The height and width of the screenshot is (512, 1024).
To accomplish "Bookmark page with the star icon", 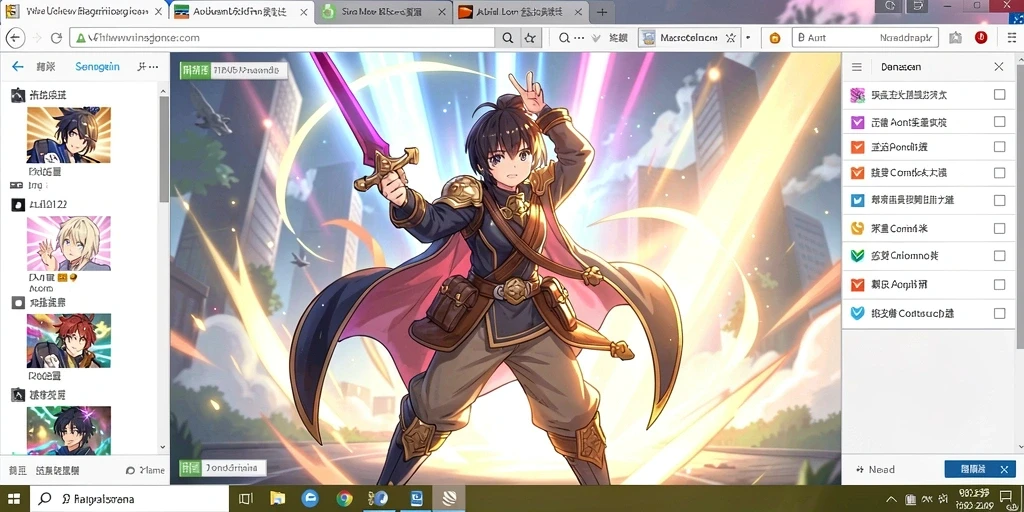I will 530,38.
